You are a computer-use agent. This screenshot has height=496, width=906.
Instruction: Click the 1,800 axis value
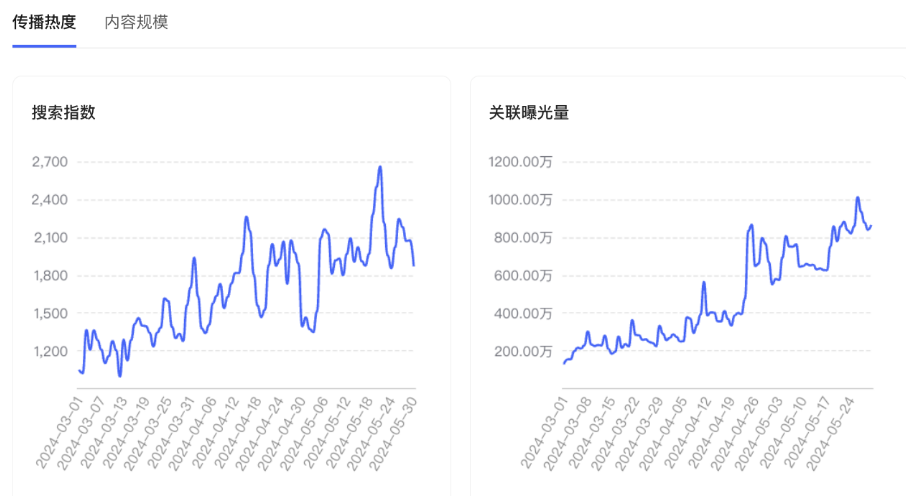(x=50, y=276)
